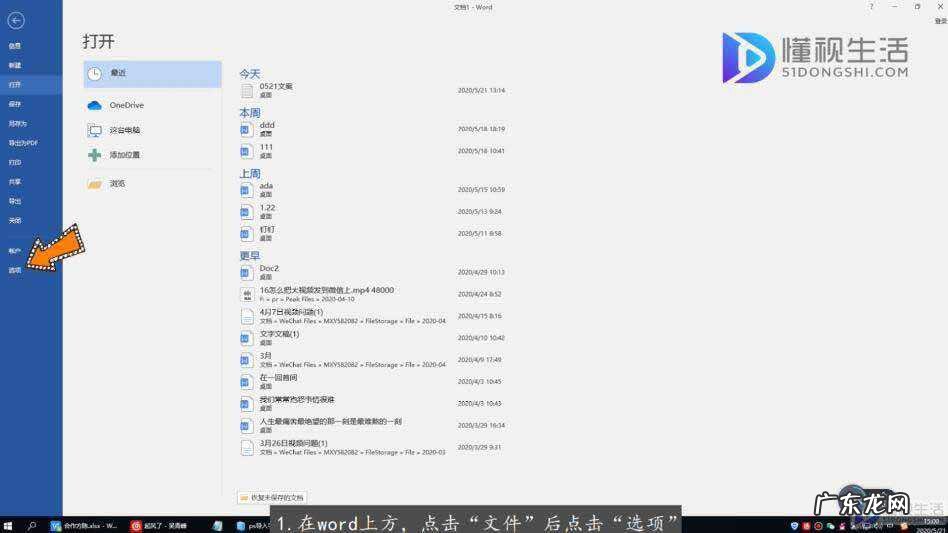Select the 最近 (Recent) location with clock icon
Viewport: 948px width, 533px height.
pyautogui.click(x=152, y=74)
